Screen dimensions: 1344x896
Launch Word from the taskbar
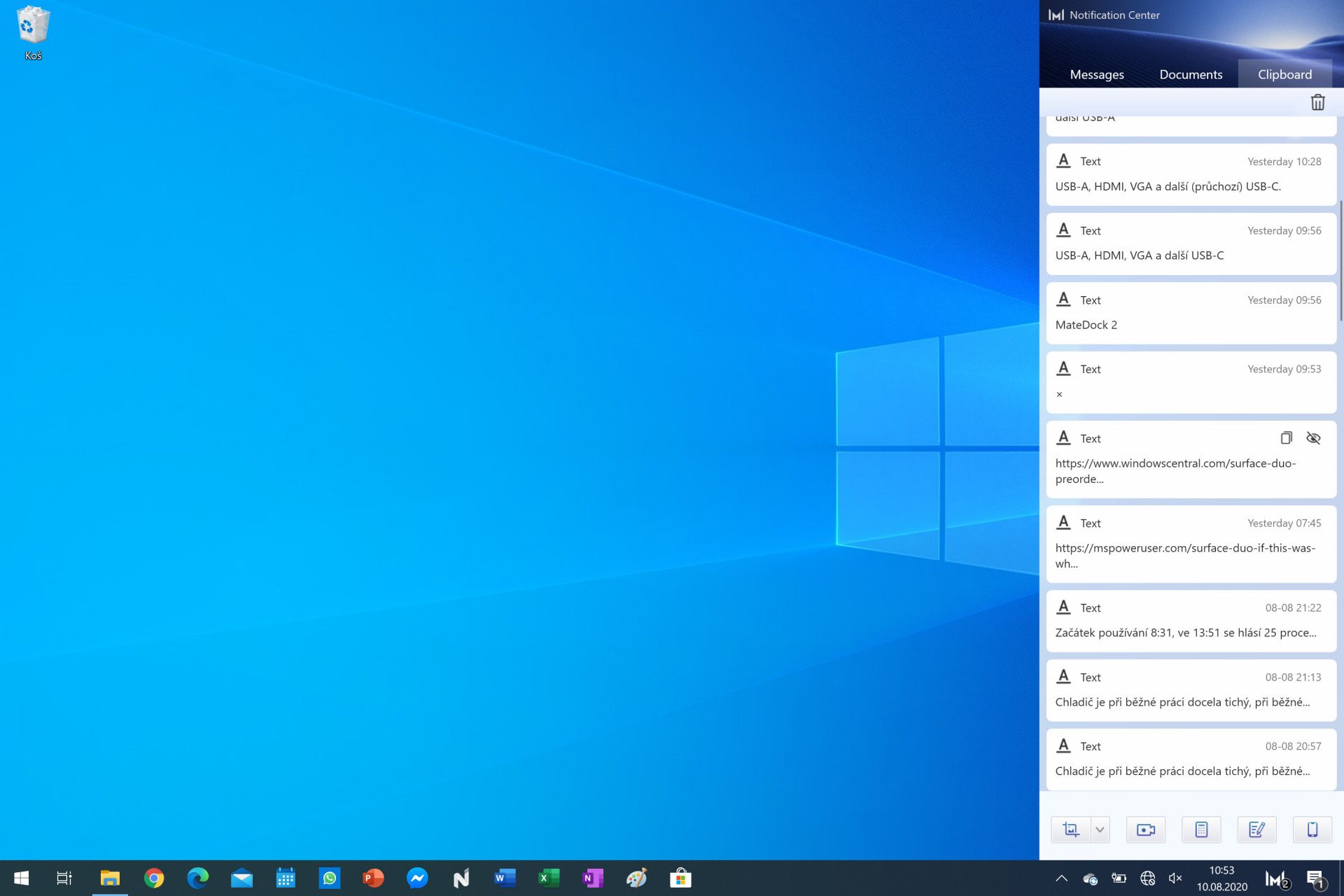505,878
